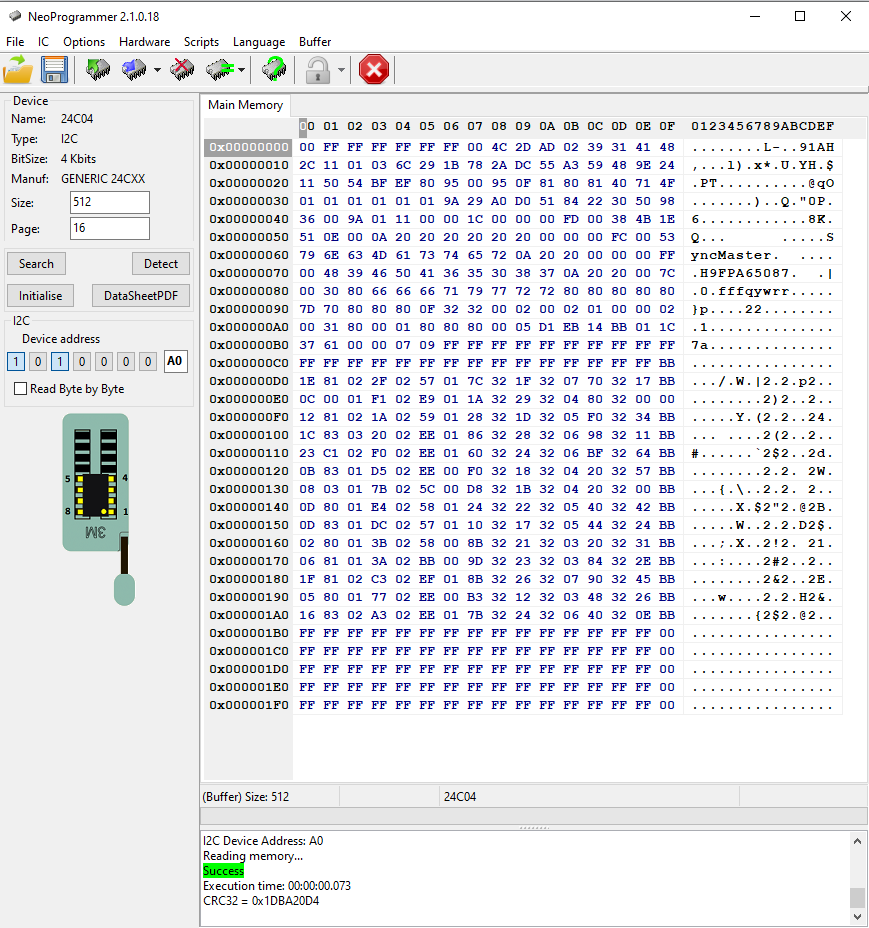Toggle the first device address bit
This screenshot has width=869, height=928.
pyautogui.click(x=16, y=362)
